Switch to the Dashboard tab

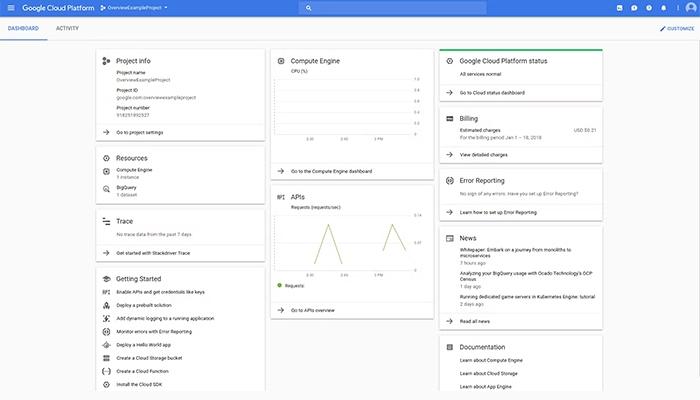[x=23, y=28]
